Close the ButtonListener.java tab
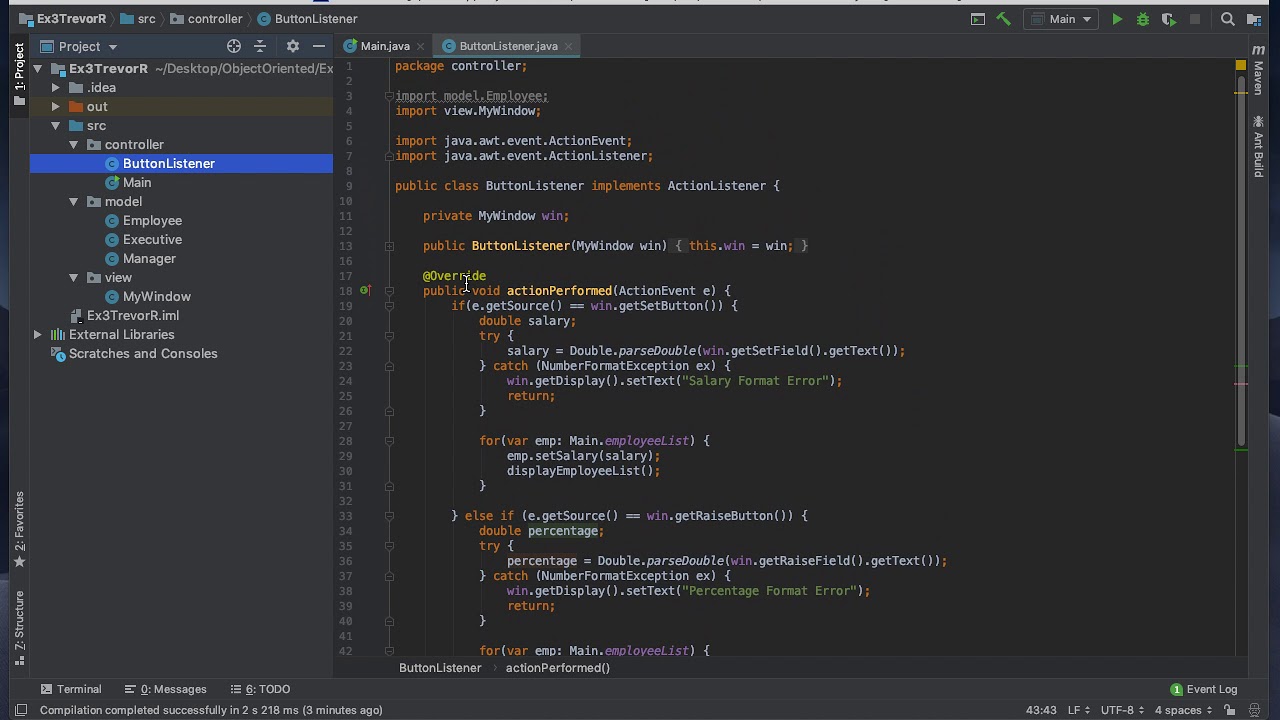 (568, 46)
